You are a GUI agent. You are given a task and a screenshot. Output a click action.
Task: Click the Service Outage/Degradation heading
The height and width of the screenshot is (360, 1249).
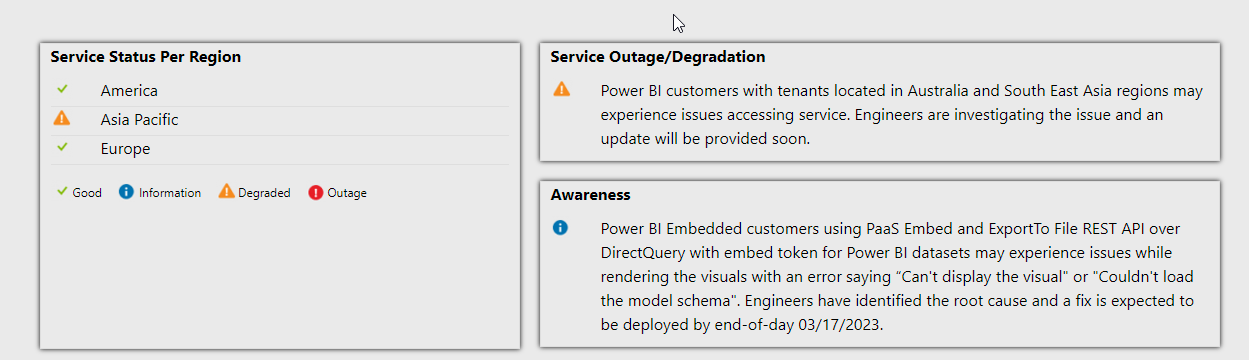[x=658, y=57]
